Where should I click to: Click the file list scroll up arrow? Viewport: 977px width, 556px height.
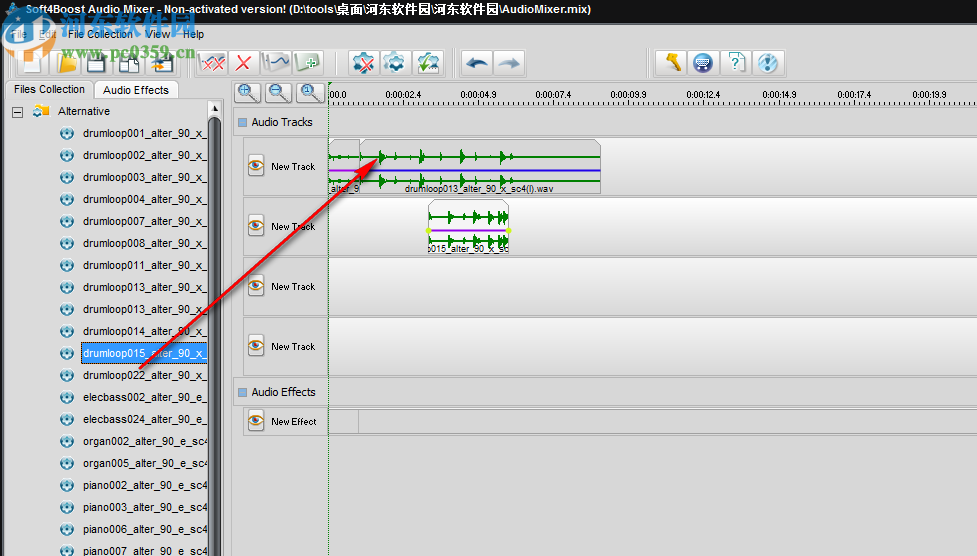tap(215, 108)
